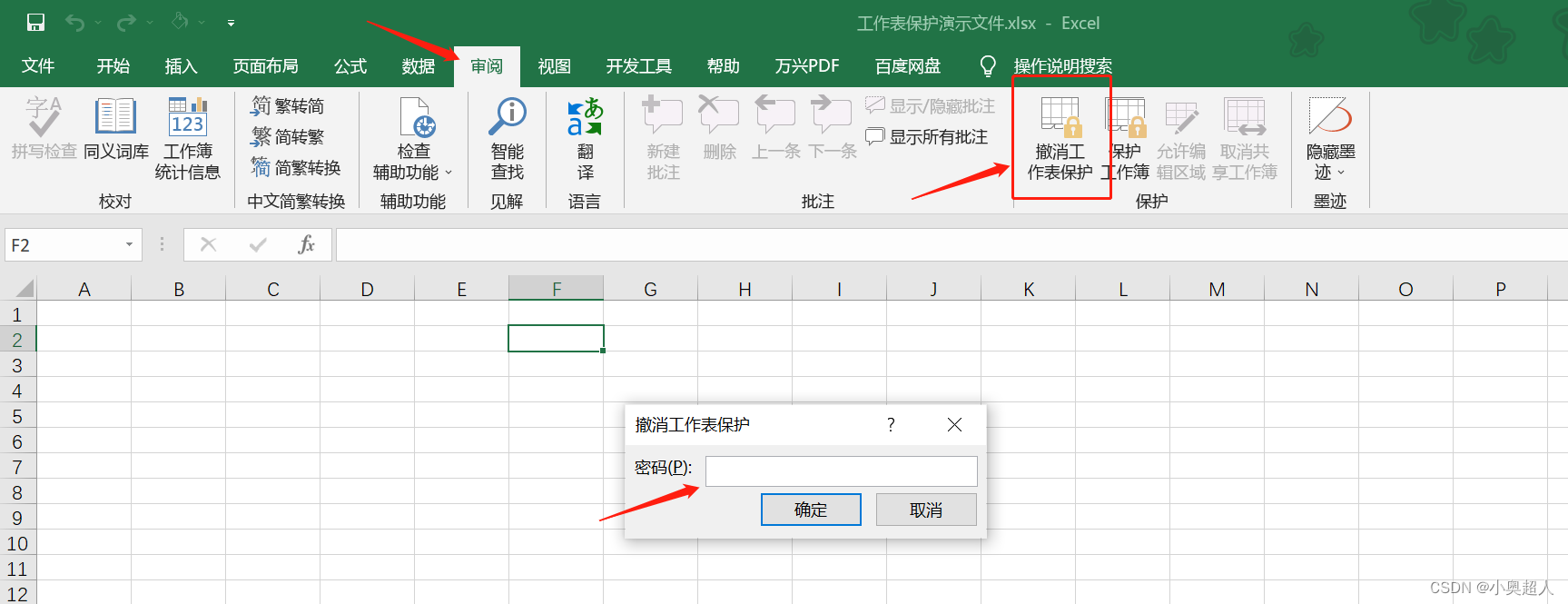Click 繁转简 conversion button

288,106
